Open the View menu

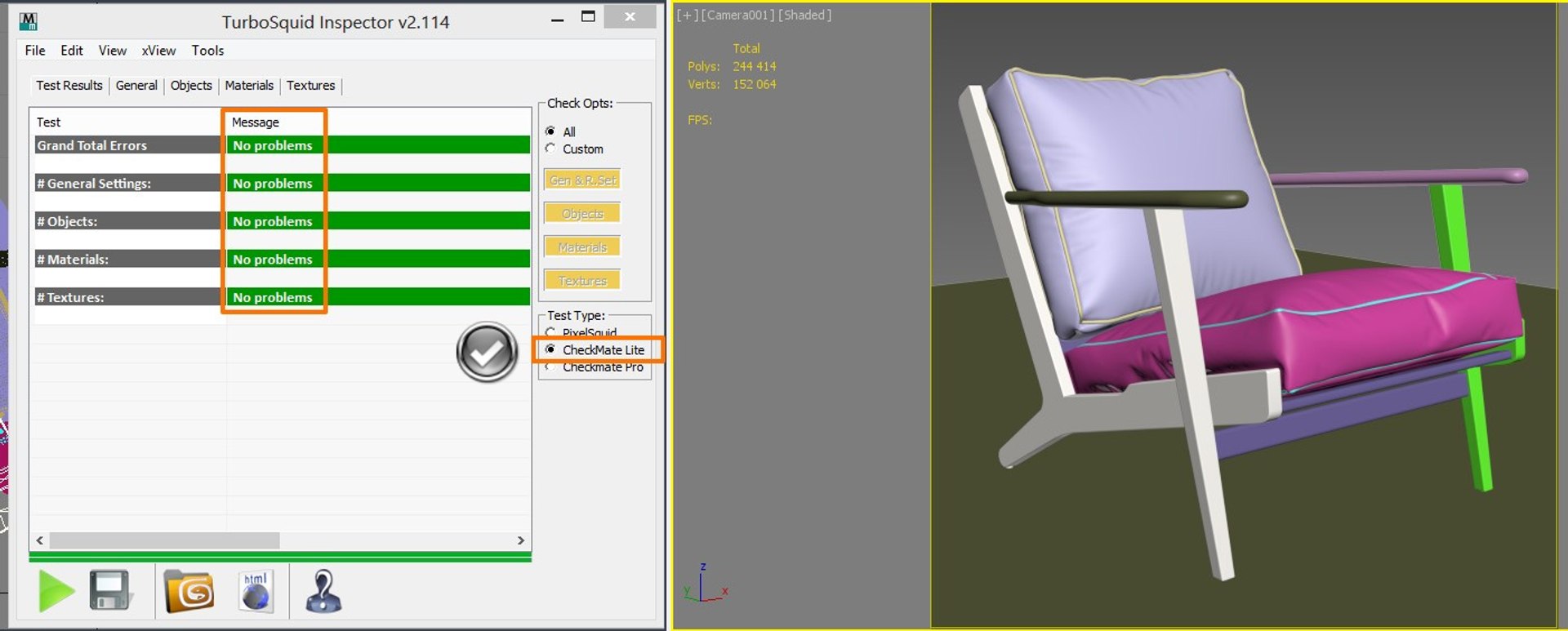pyautogui.click(x=113, y=51)
